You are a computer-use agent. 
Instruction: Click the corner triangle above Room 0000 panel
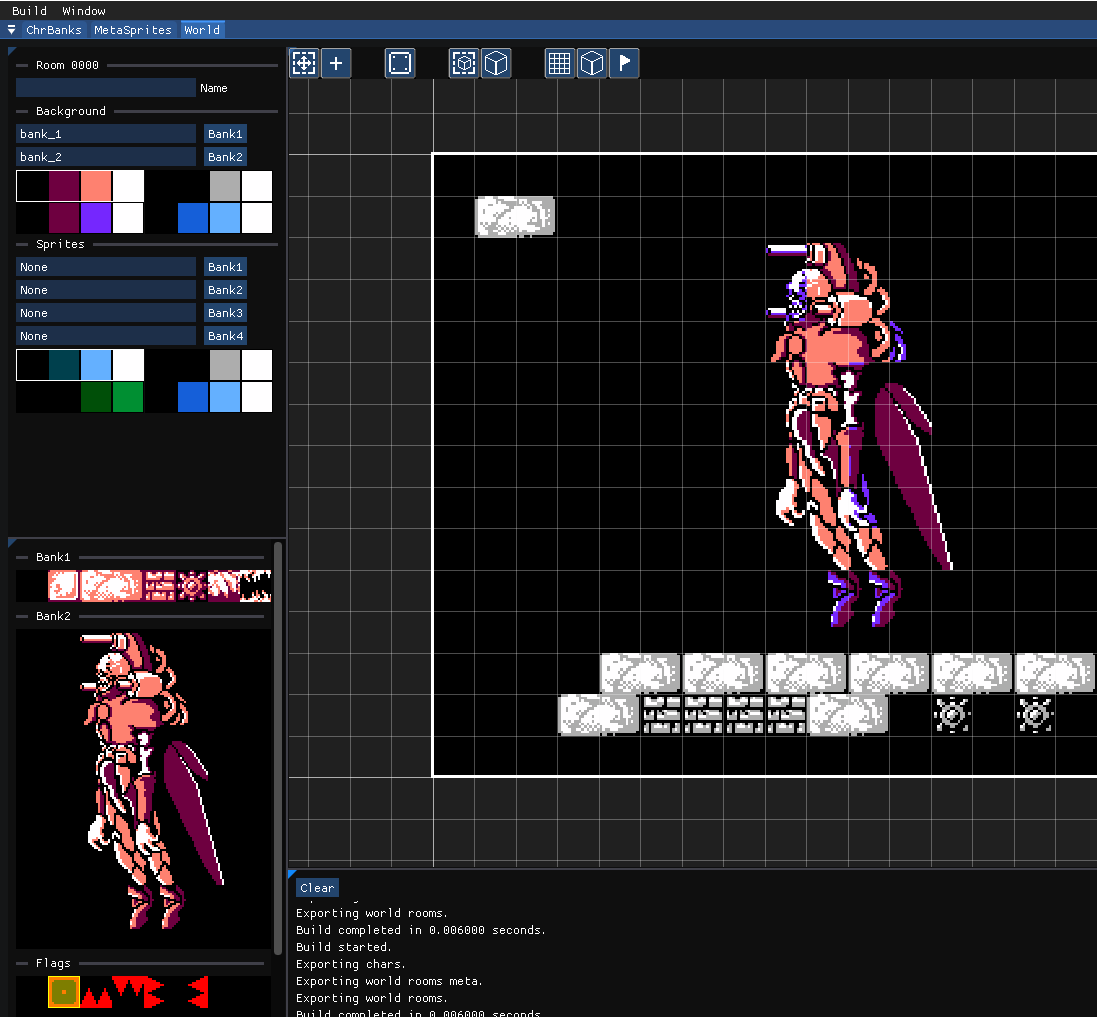11,51
